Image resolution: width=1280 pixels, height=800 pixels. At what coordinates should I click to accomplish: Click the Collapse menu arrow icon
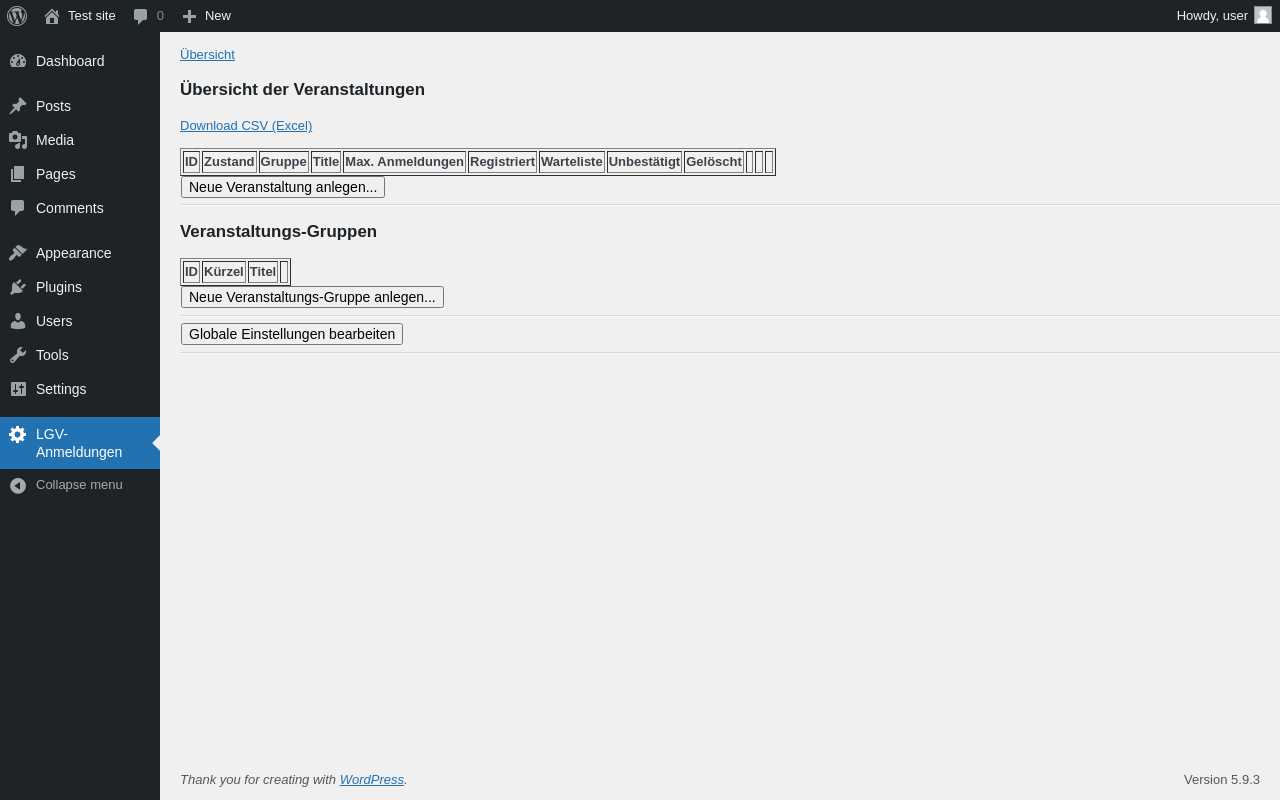pyautogui.click(x=18, y=485)
